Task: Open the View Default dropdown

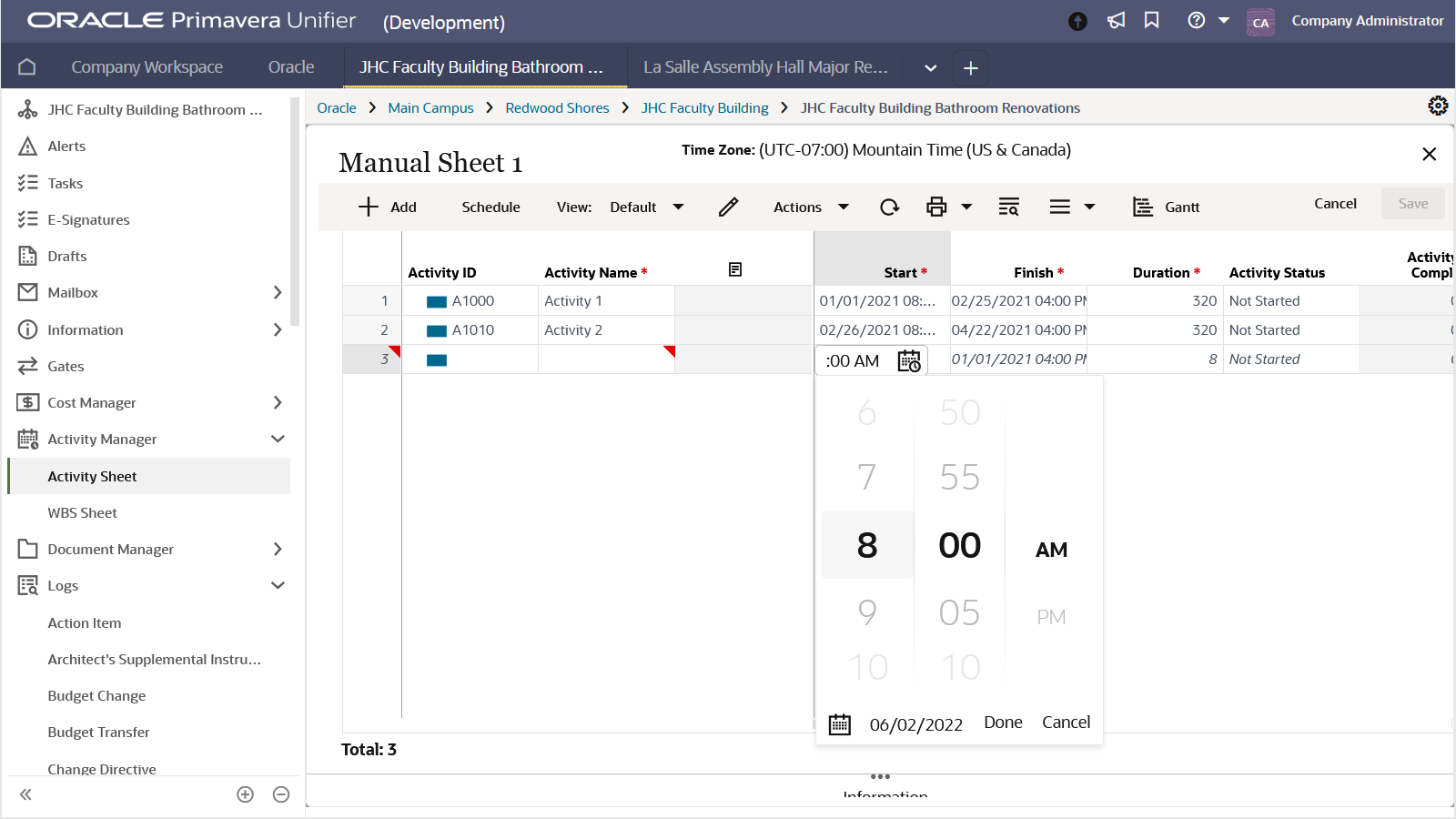Action: pyautogui.click(x=647, y=207)
